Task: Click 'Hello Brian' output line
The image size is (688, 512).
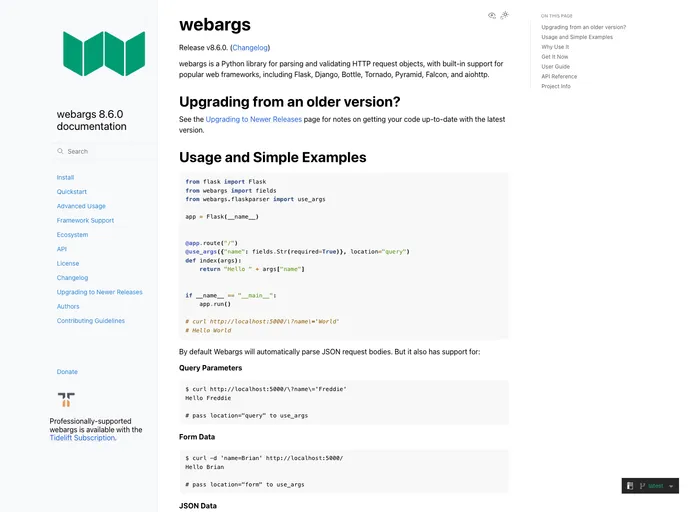Action: point(204,467)
